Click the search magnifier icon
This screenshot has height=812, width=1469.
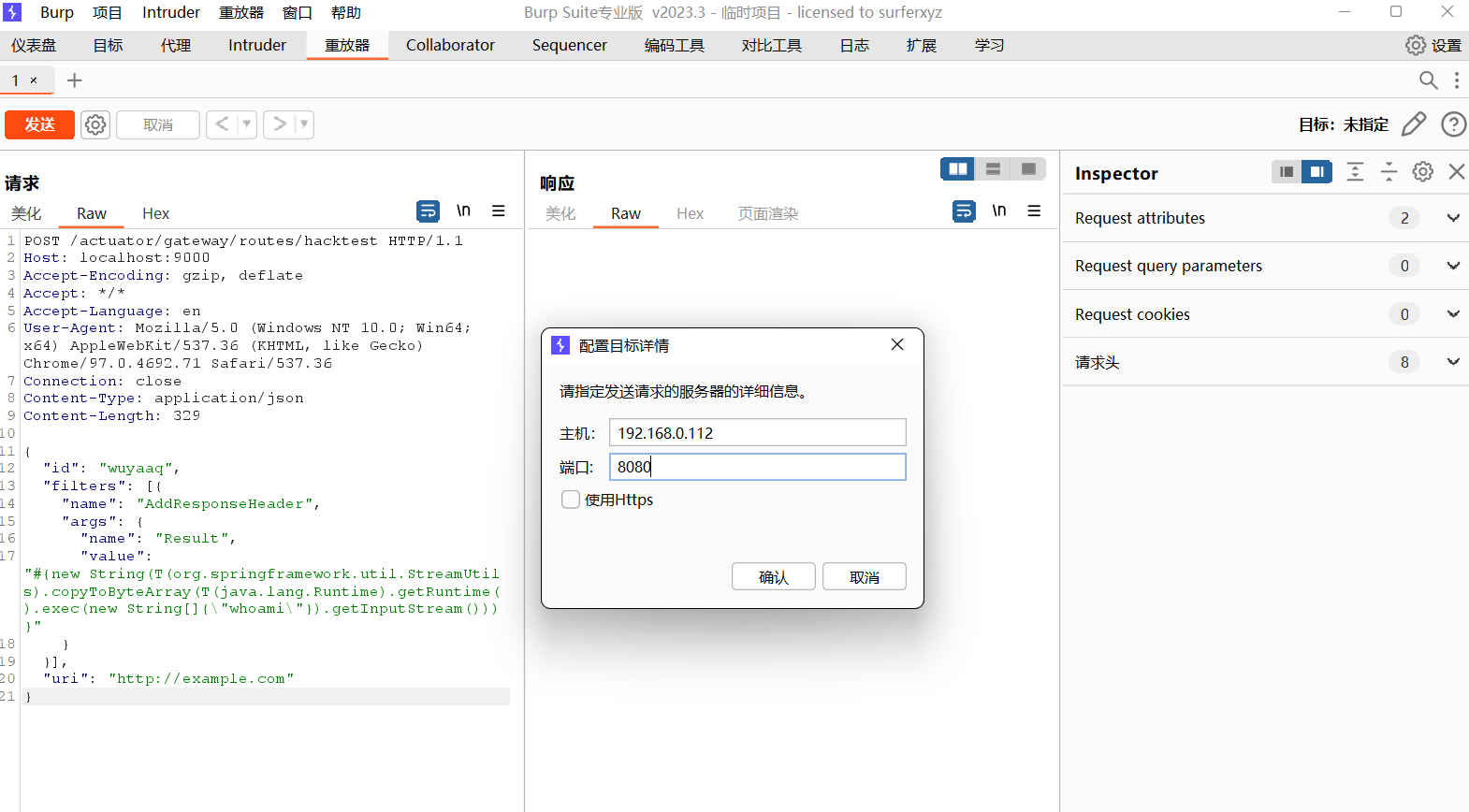1428,80
